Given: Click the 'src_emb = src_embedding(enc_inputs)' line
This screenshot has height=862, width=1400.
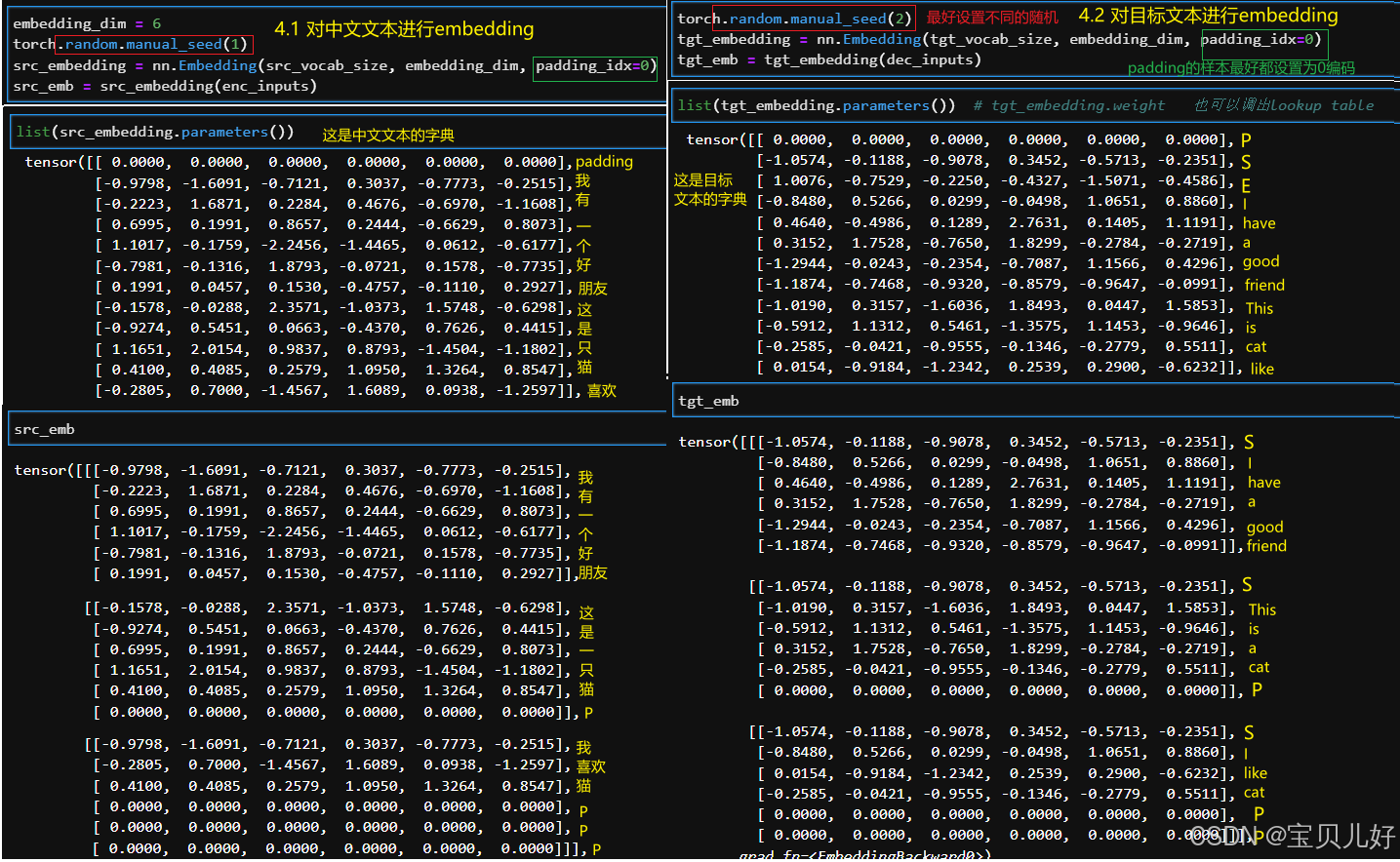Looking at the screenshot, I should tap(165, 86).
